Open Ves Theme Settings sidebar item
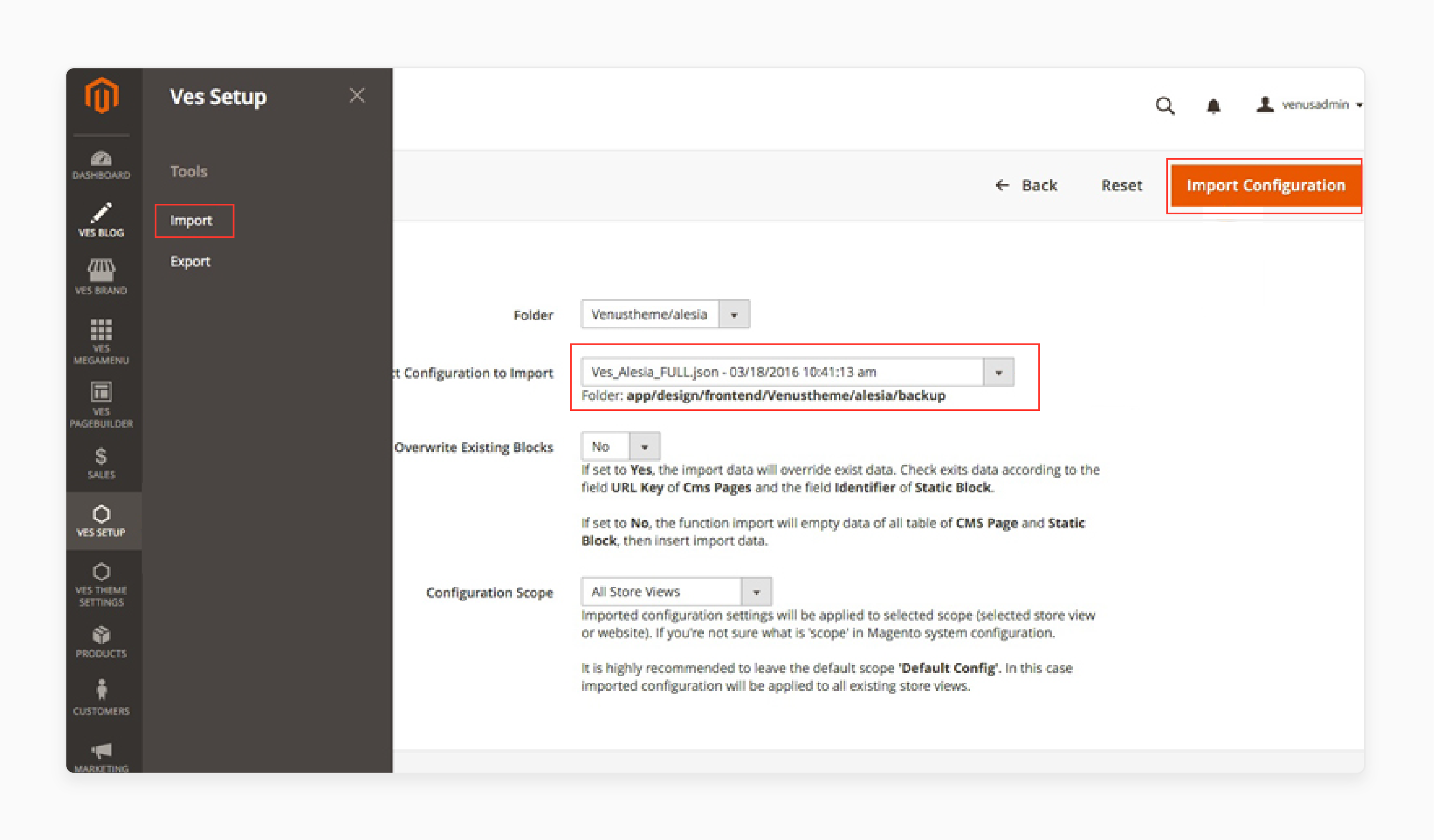The image size is (1434, 840). click(101, 584)
